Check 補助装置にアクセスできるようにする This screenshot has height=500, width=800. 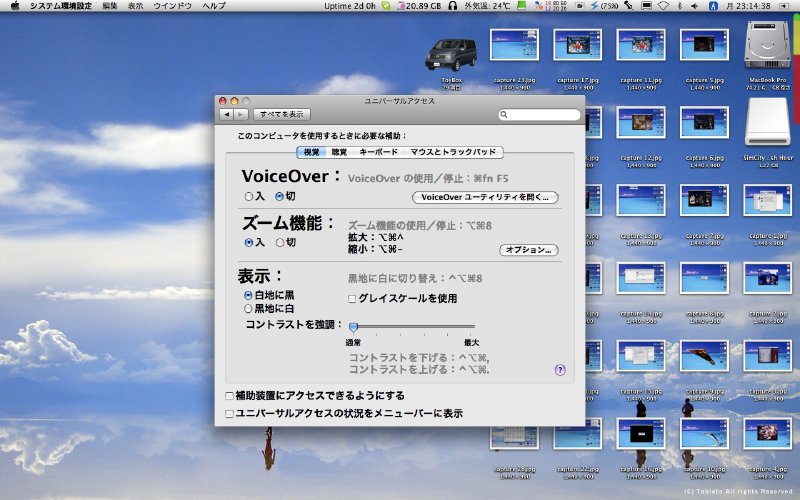pos(230,396)
